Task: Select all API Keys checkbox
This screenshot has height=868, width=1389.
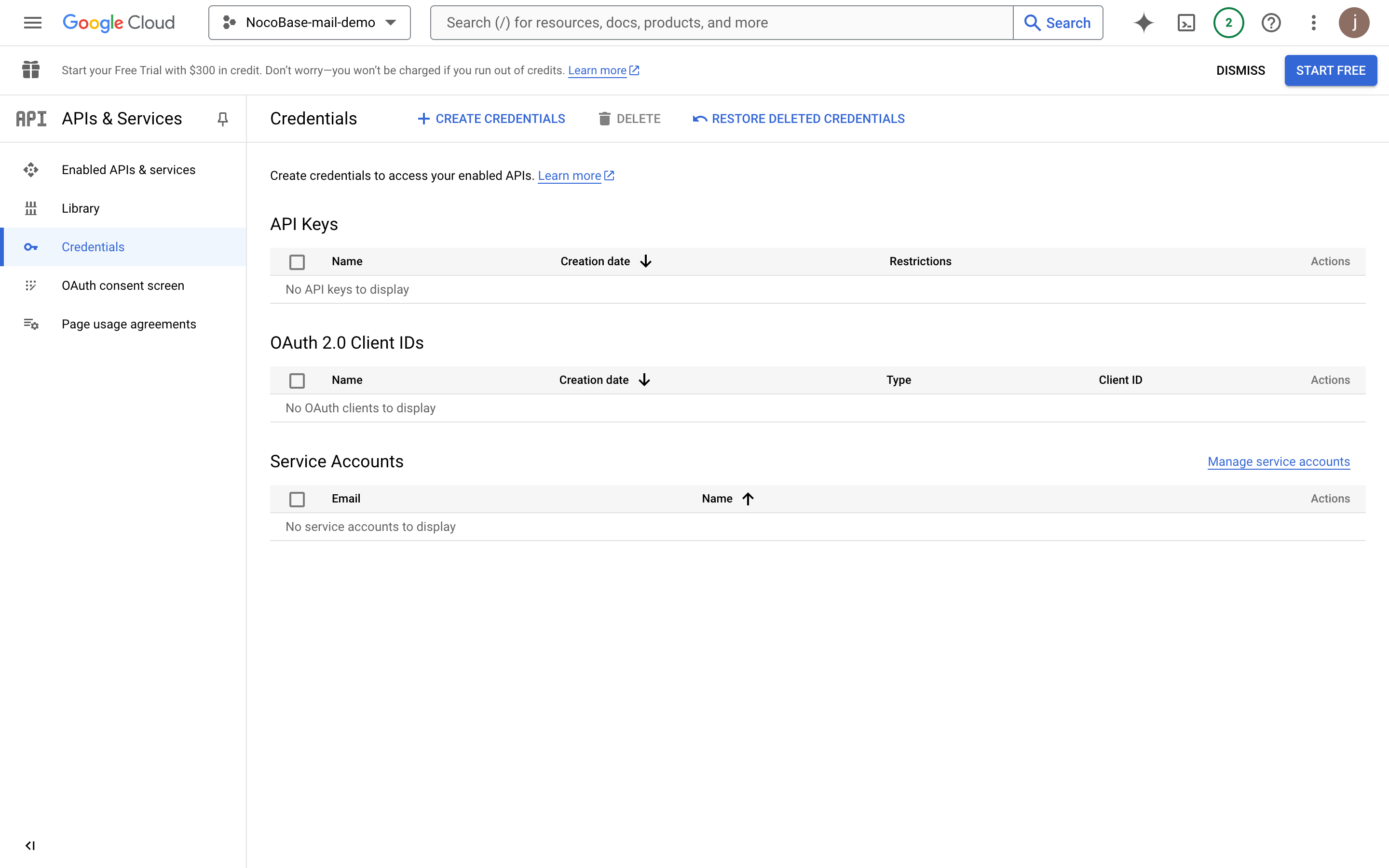Action: (x=297, y=262)
